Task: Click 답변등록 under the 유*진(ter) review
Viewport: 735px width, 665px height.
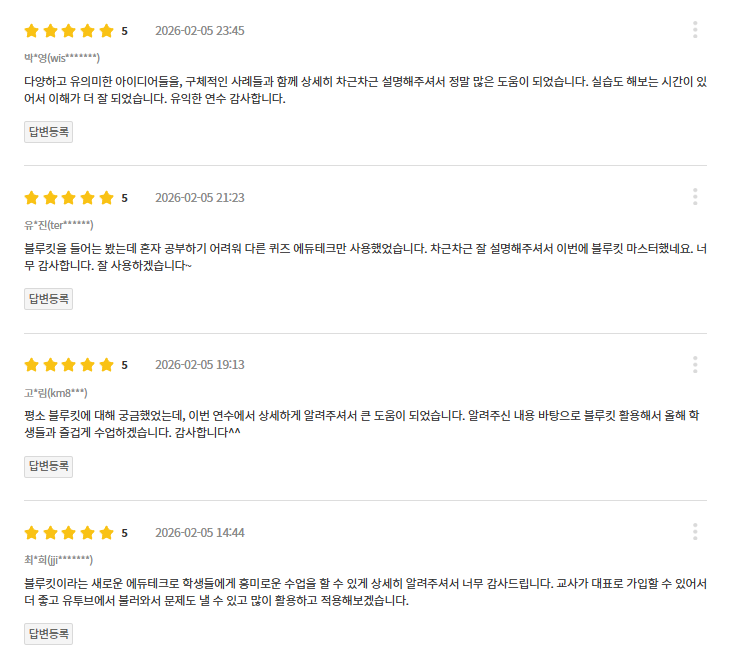Action: (48, 299)
